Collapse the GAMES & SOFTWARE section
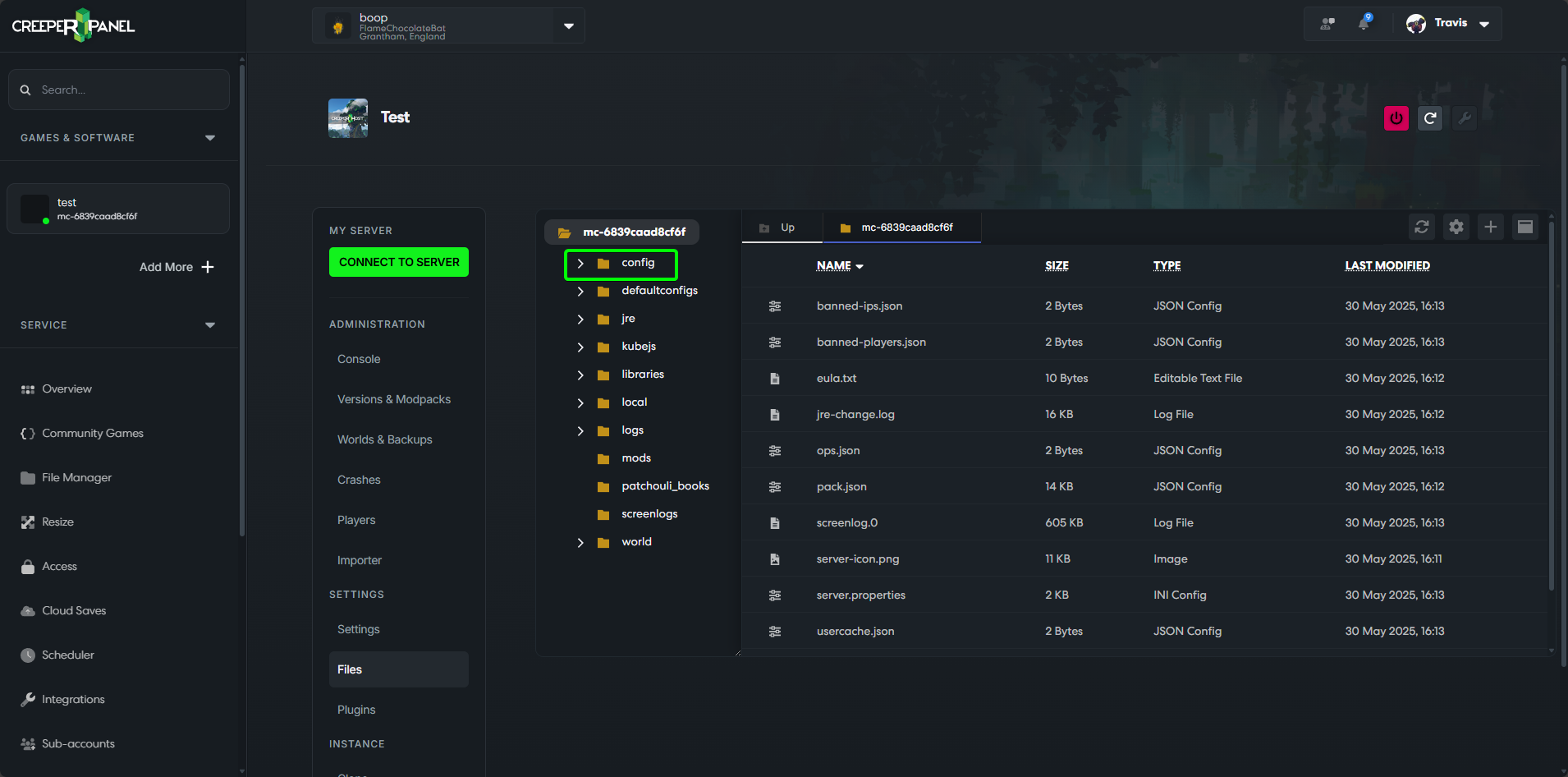The height and width of the screenshot is (777, 1568). tap(210, 137)
